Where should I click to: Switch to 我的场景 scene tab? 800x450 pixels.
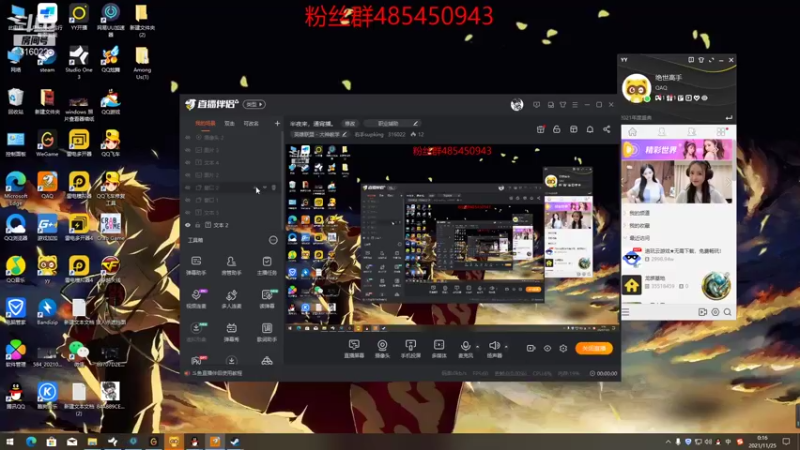tap(205, 123)
